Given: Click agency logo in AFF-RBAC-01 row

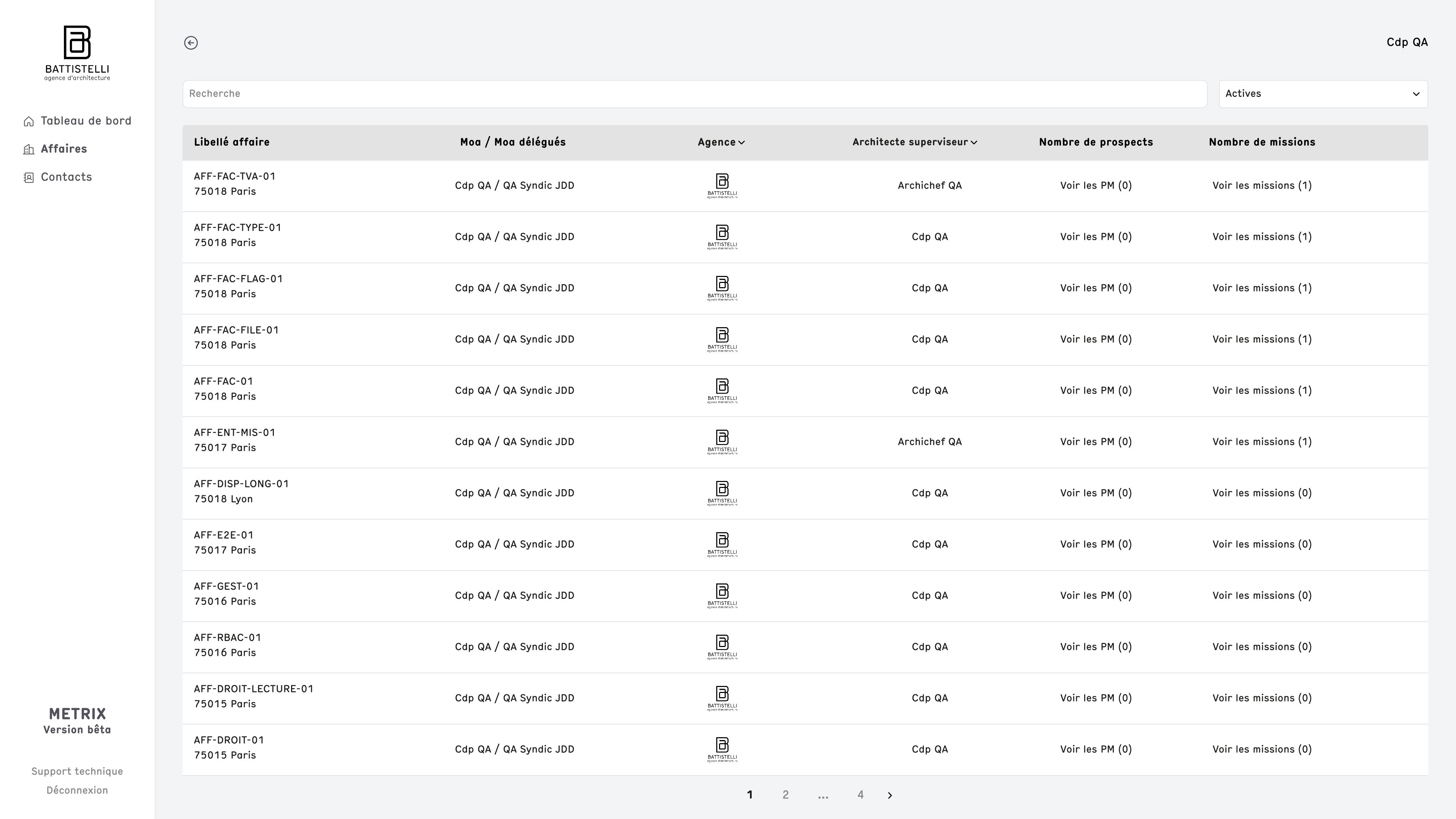Looking at the screenshot, I should point(722,647).
